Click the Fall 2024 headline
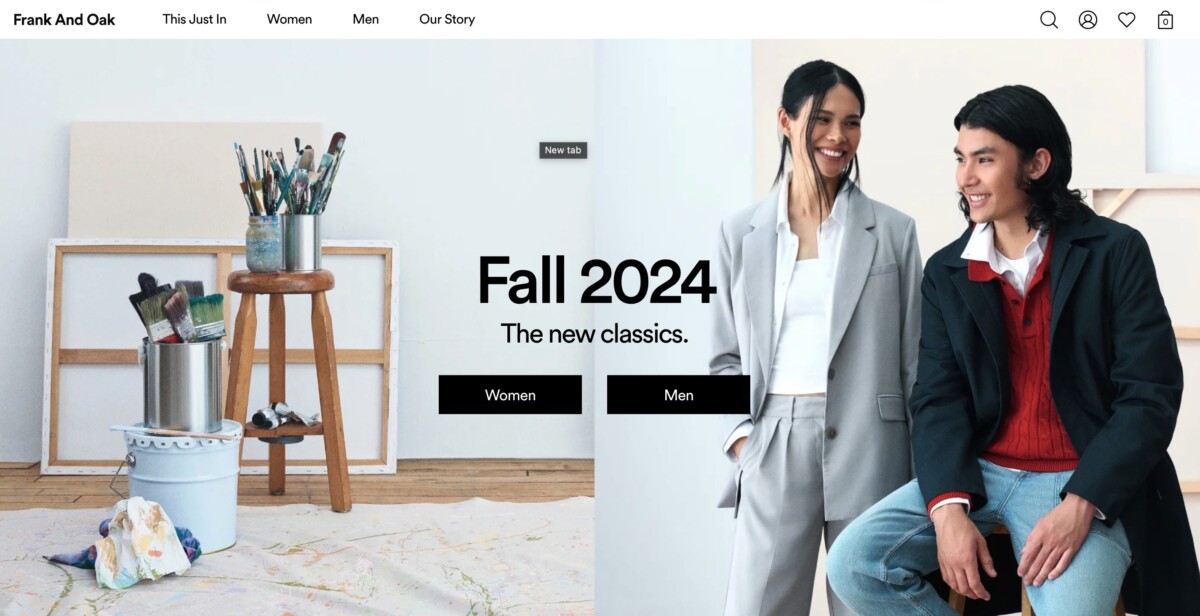 [597, 281]
